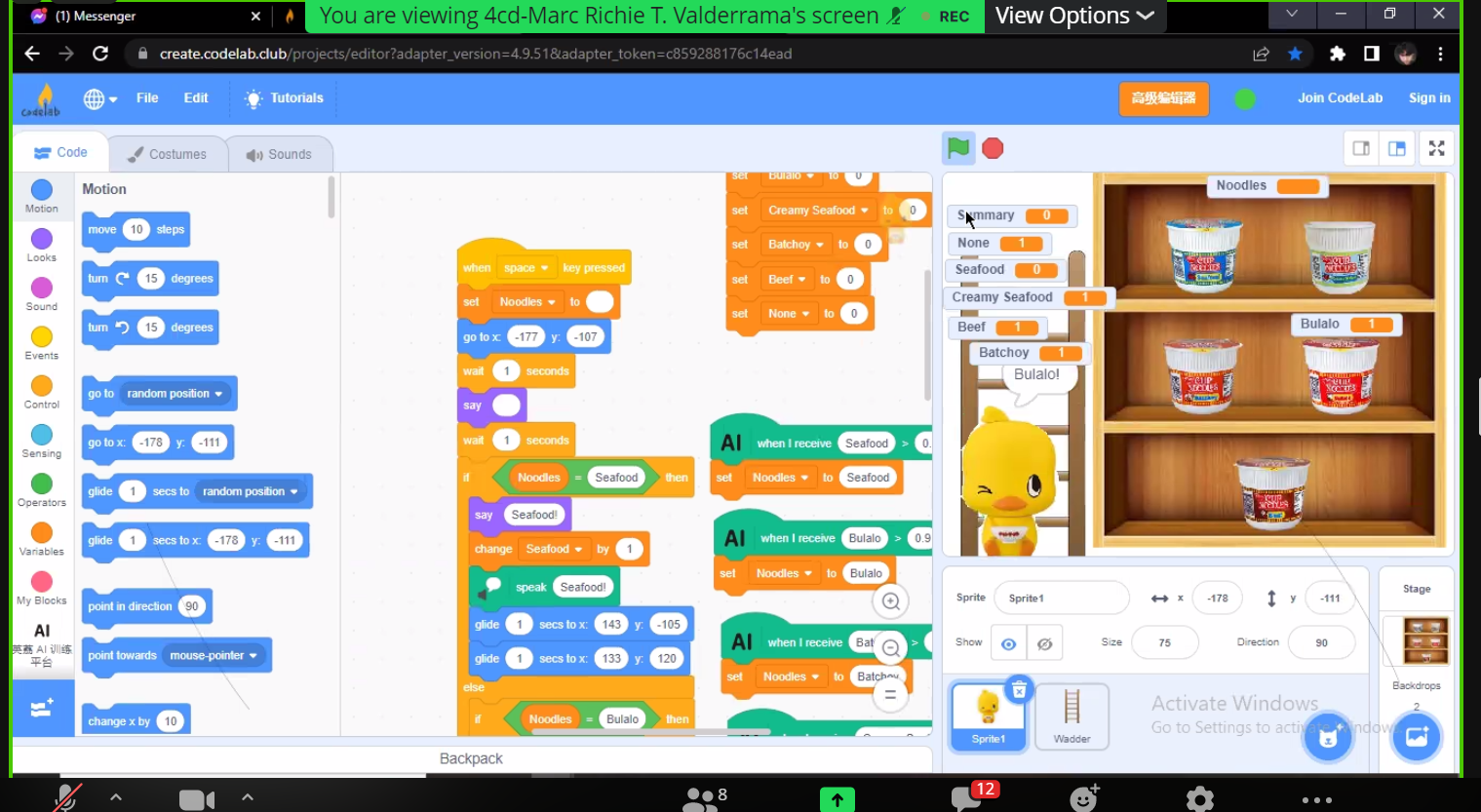Delete Sprite1 using the trash icon

(1018, 690)
